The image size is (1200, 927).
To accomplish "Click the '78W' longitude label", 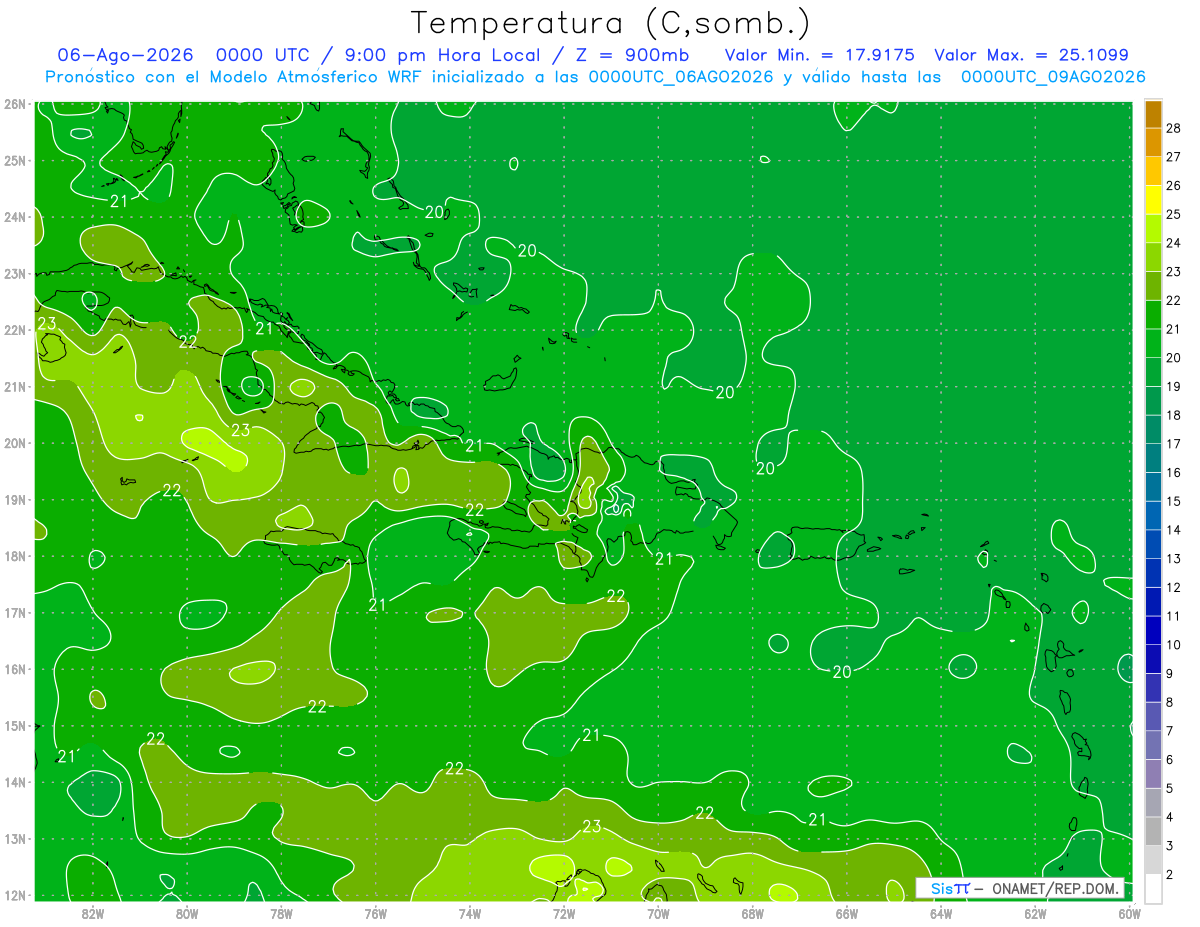I will pyautogui.click(x=281, y=913).
